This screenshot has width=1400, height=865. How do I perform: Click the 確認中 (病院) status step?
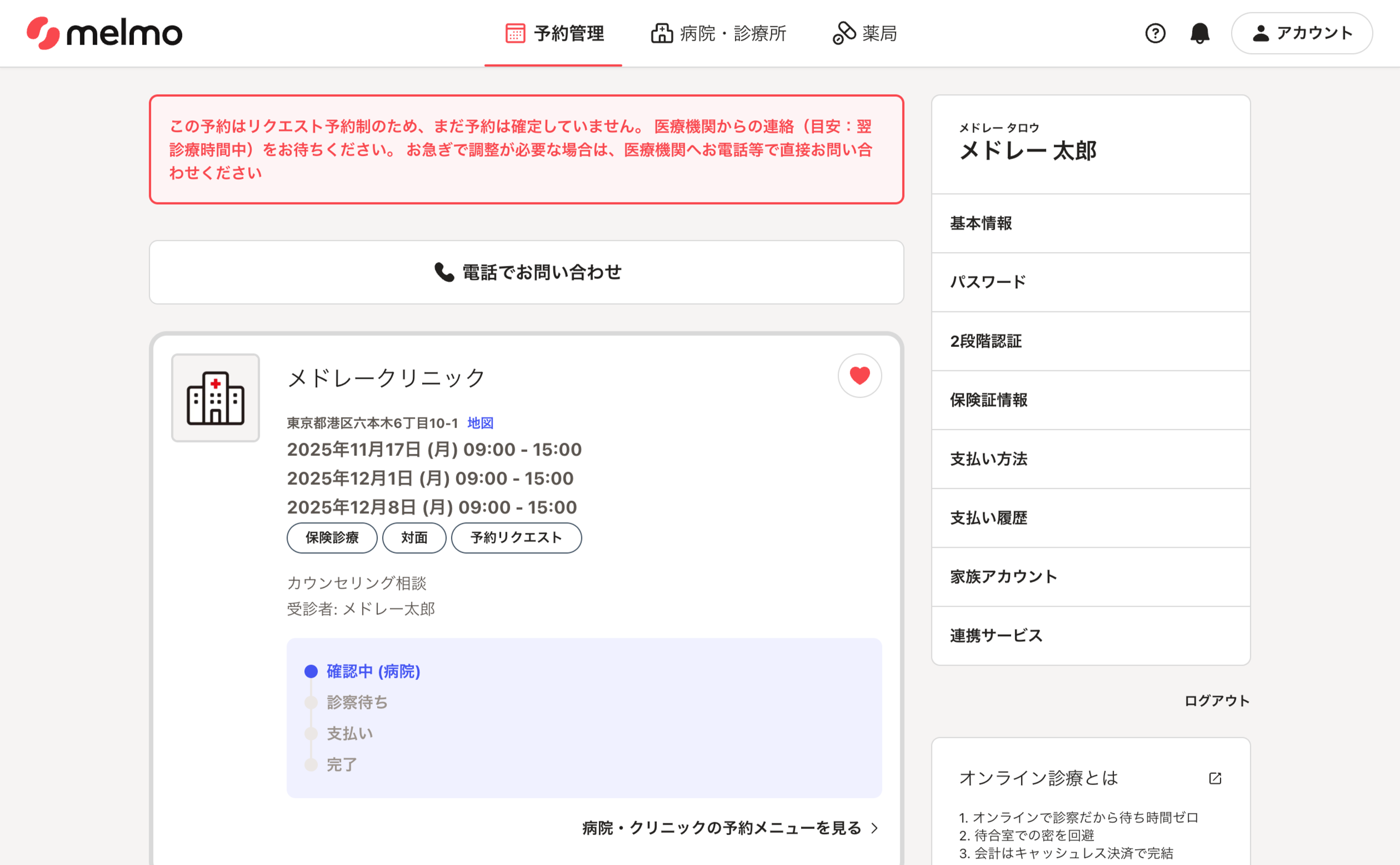pos(363,671)
